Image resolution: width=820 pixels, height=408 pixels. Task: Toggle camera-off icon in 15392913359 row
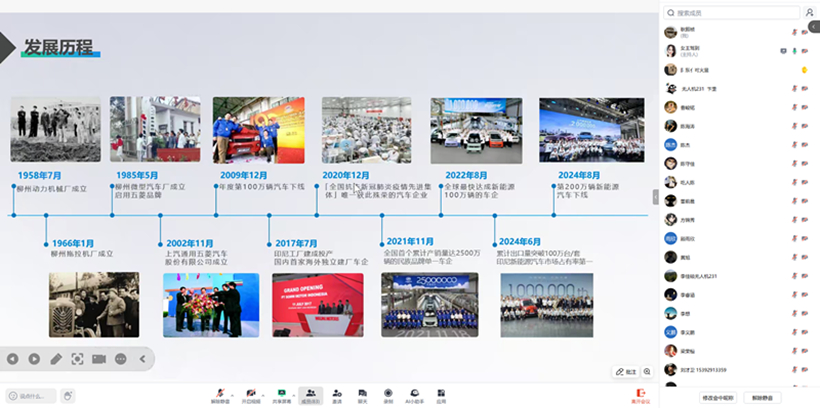pyautogui.click(x=805, y=370)
